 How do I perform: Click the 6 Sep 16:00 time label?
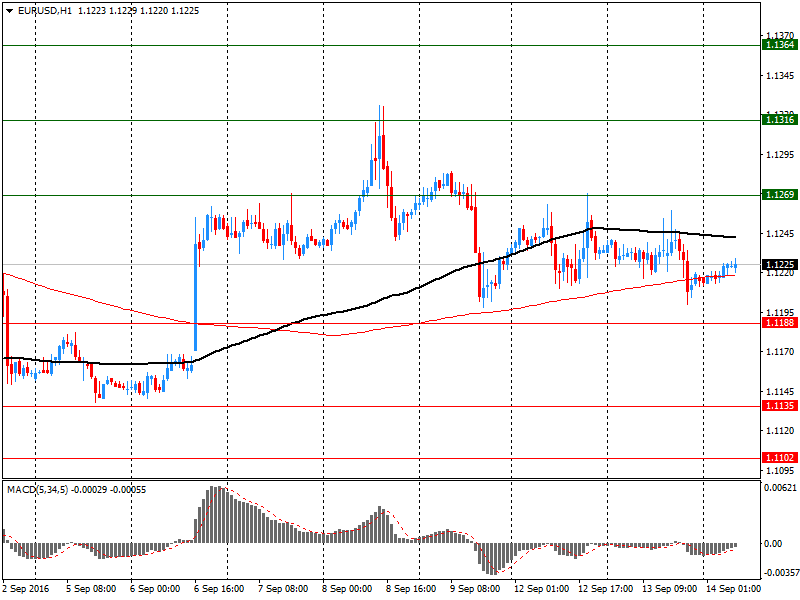pos(219,589)
